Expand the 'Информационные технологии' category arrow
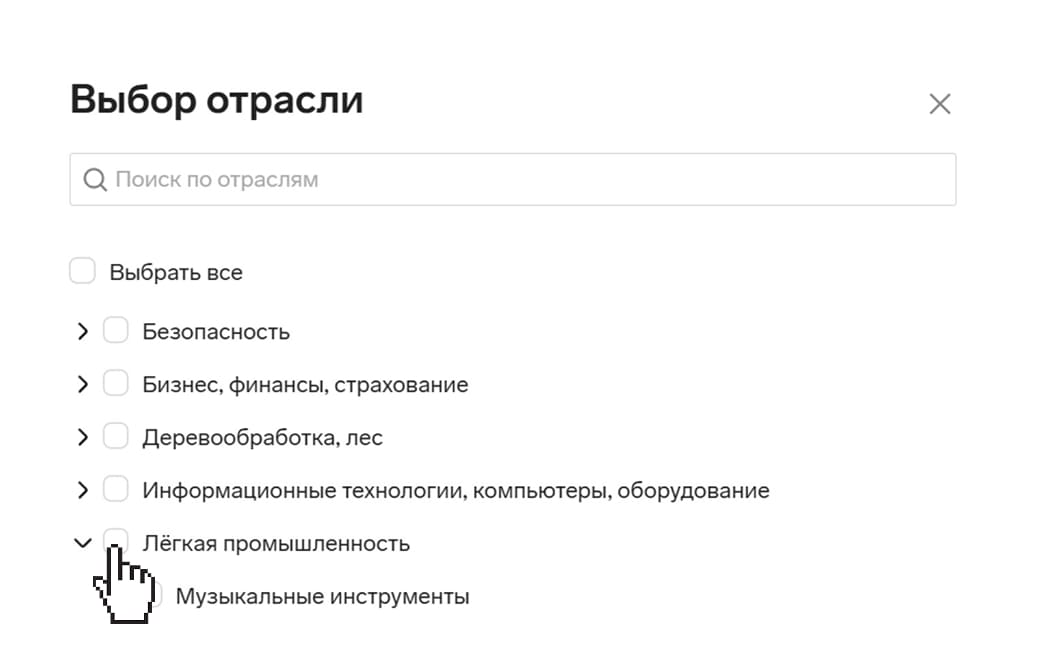The image size is (1048, 668). 83,490
